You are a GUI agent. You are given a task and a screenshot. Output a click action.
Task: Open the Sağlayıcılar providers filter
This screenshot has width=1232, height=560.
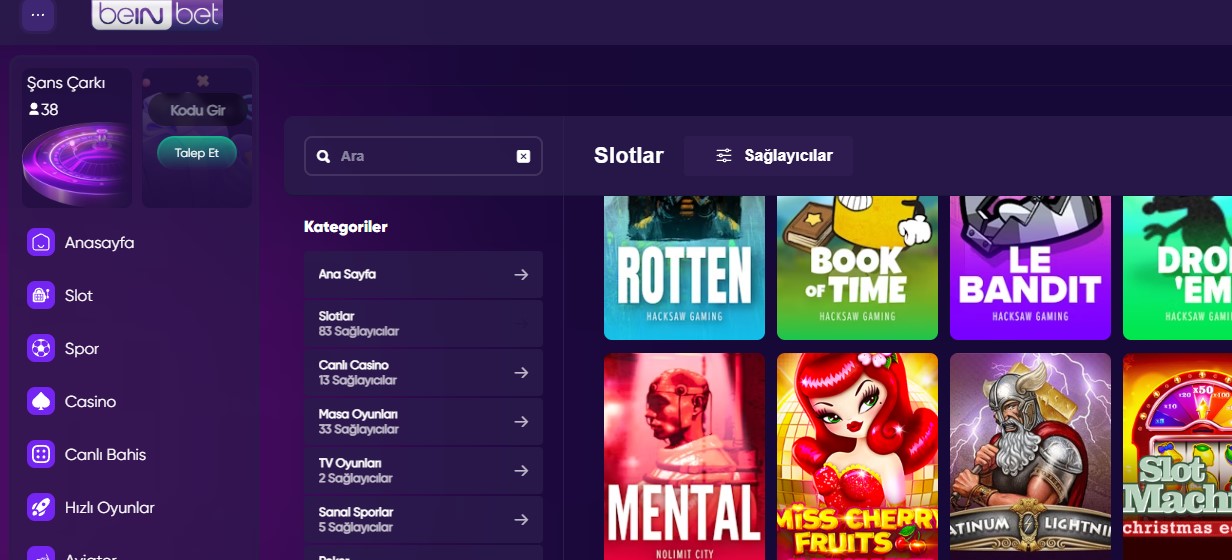tap(768, 156)
